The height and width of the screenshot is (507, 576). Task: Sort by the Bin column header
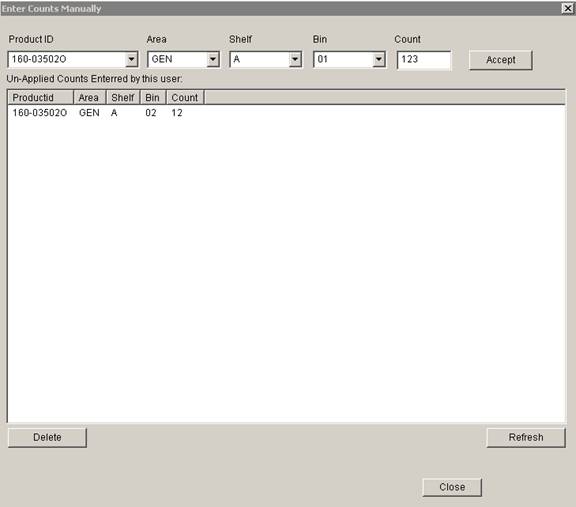(x=153, y=97)
